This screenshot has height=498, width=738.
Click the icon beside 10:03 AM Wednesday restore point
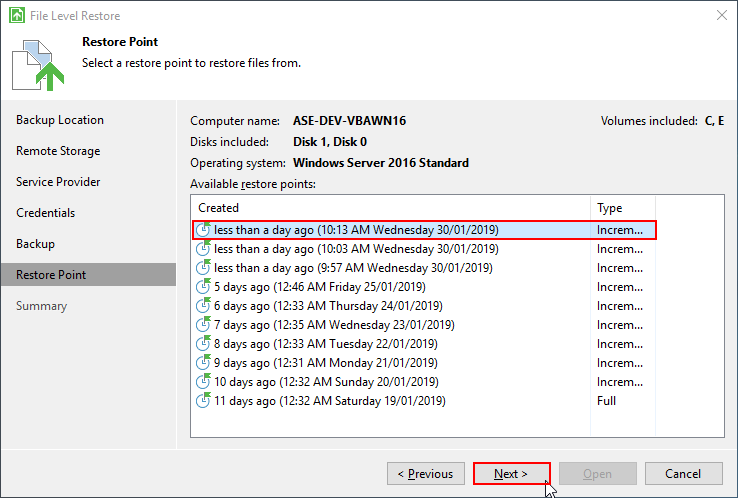(x=204, y=249)
